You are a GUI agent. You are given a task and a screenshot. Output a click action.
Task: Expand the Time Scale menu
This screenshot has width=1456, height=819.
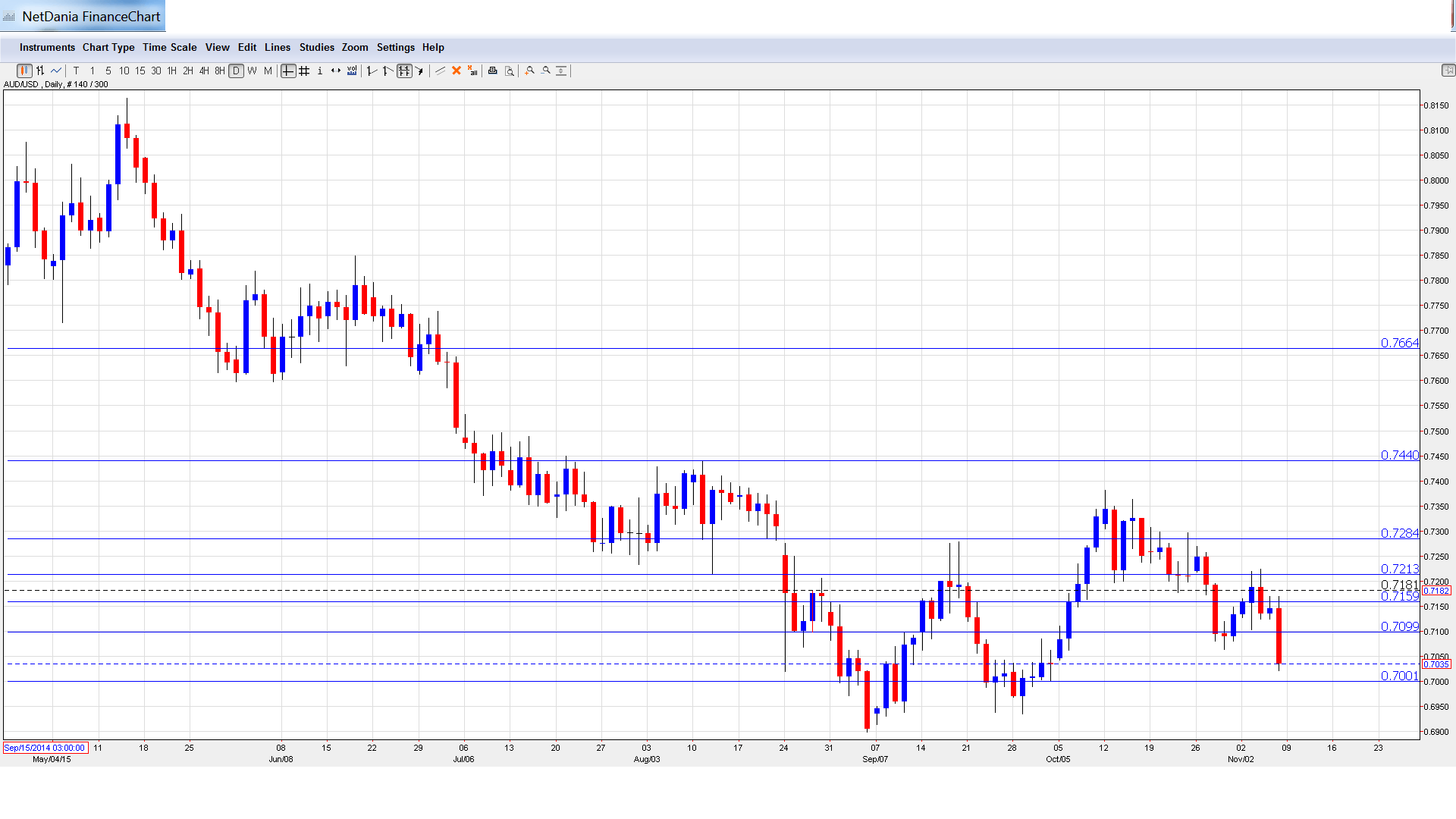tap(169, 47)
